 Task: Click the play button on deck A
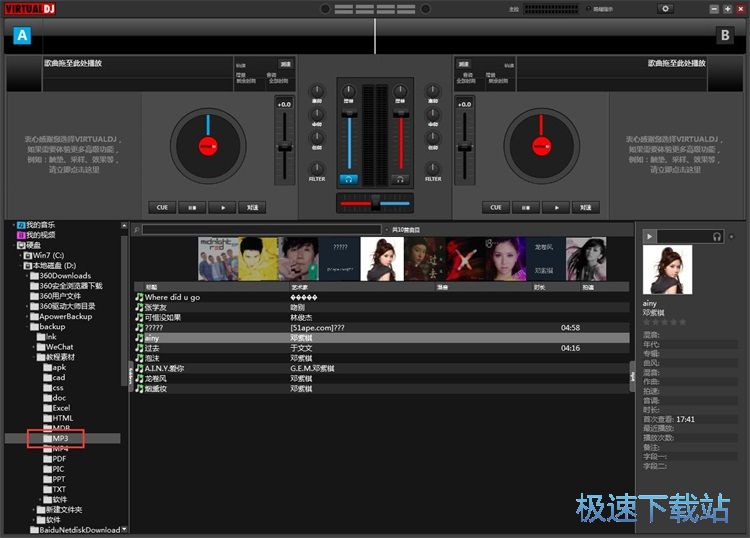[222, 208]
